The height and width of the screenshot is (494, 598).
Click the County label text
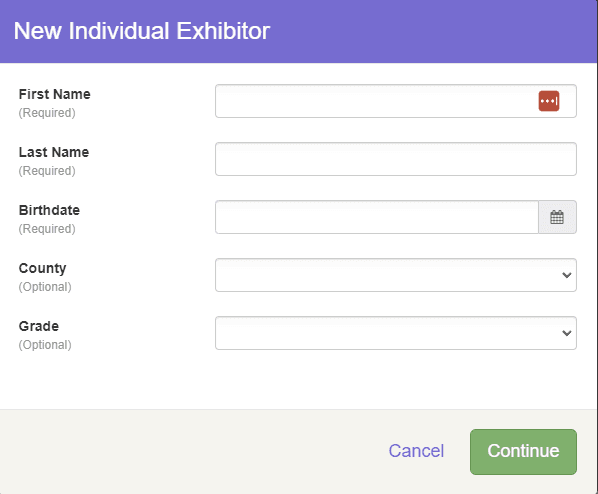point(42,269)
